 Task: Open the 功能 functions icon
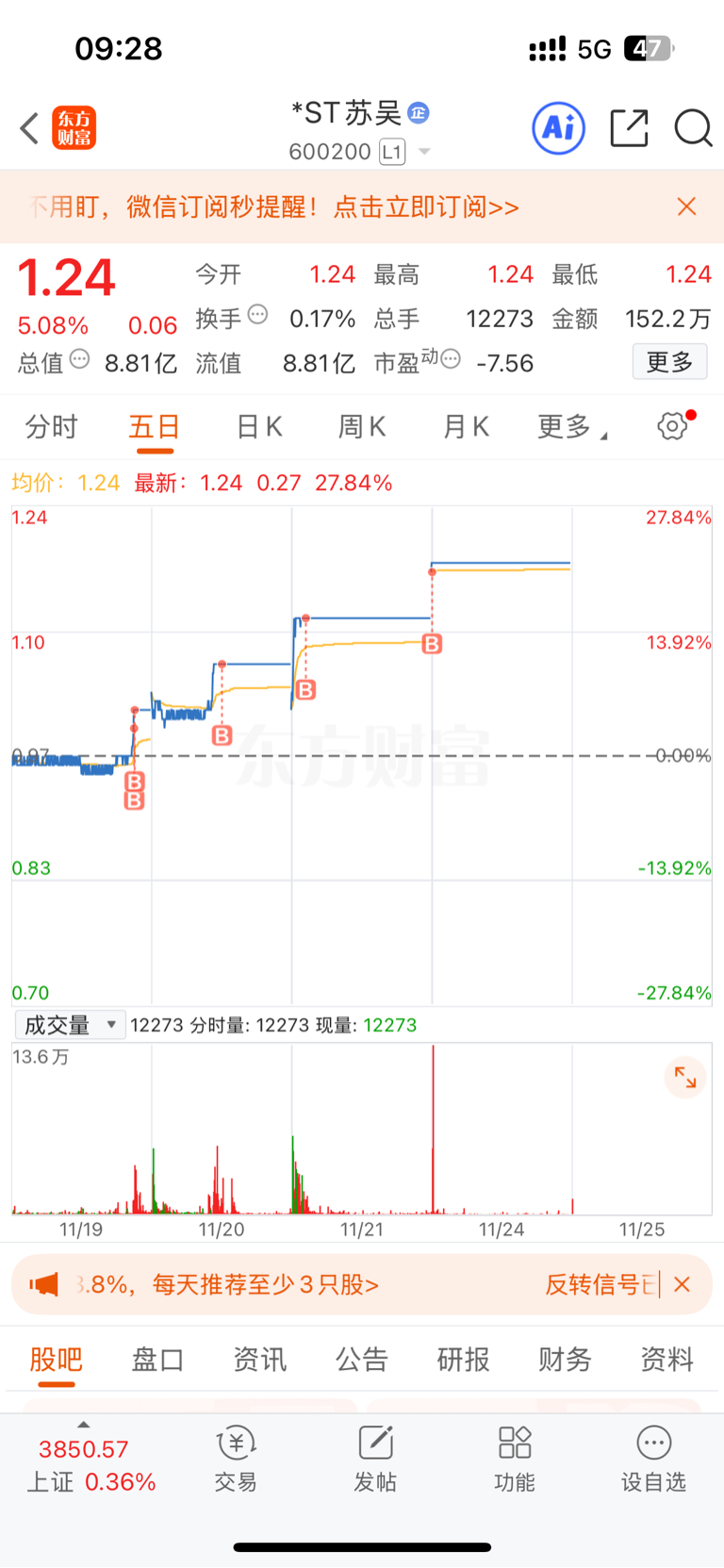pos(515,1459)
